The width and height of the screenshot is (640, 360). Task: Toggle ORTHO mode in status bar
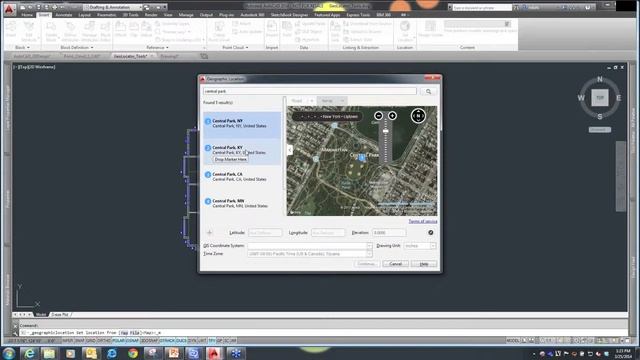pos(104,341)
